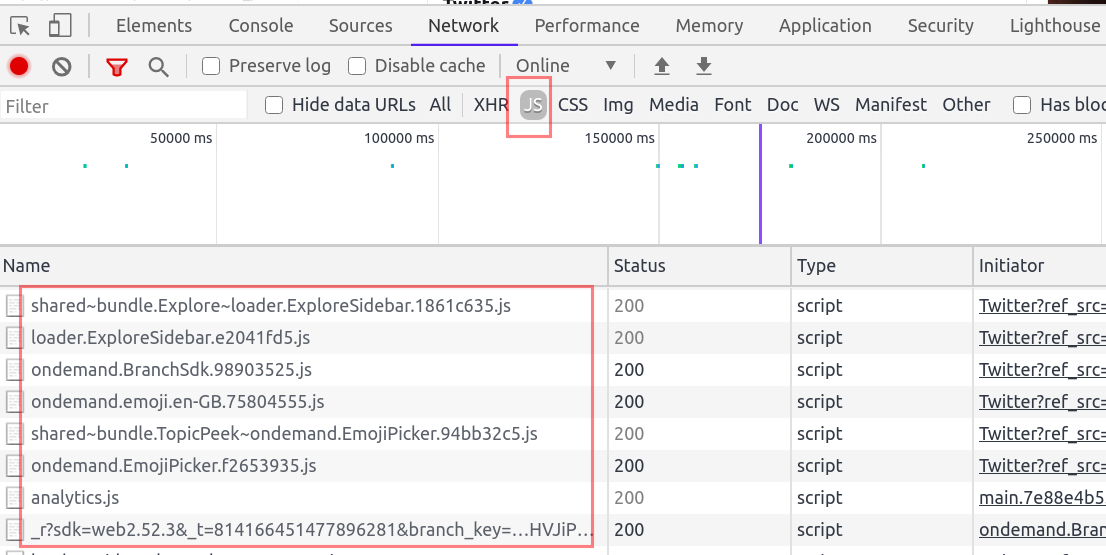Viewport: 1106px width, 555px height.
Task: Filter requests by XHR
Action: tap(490, 105)
